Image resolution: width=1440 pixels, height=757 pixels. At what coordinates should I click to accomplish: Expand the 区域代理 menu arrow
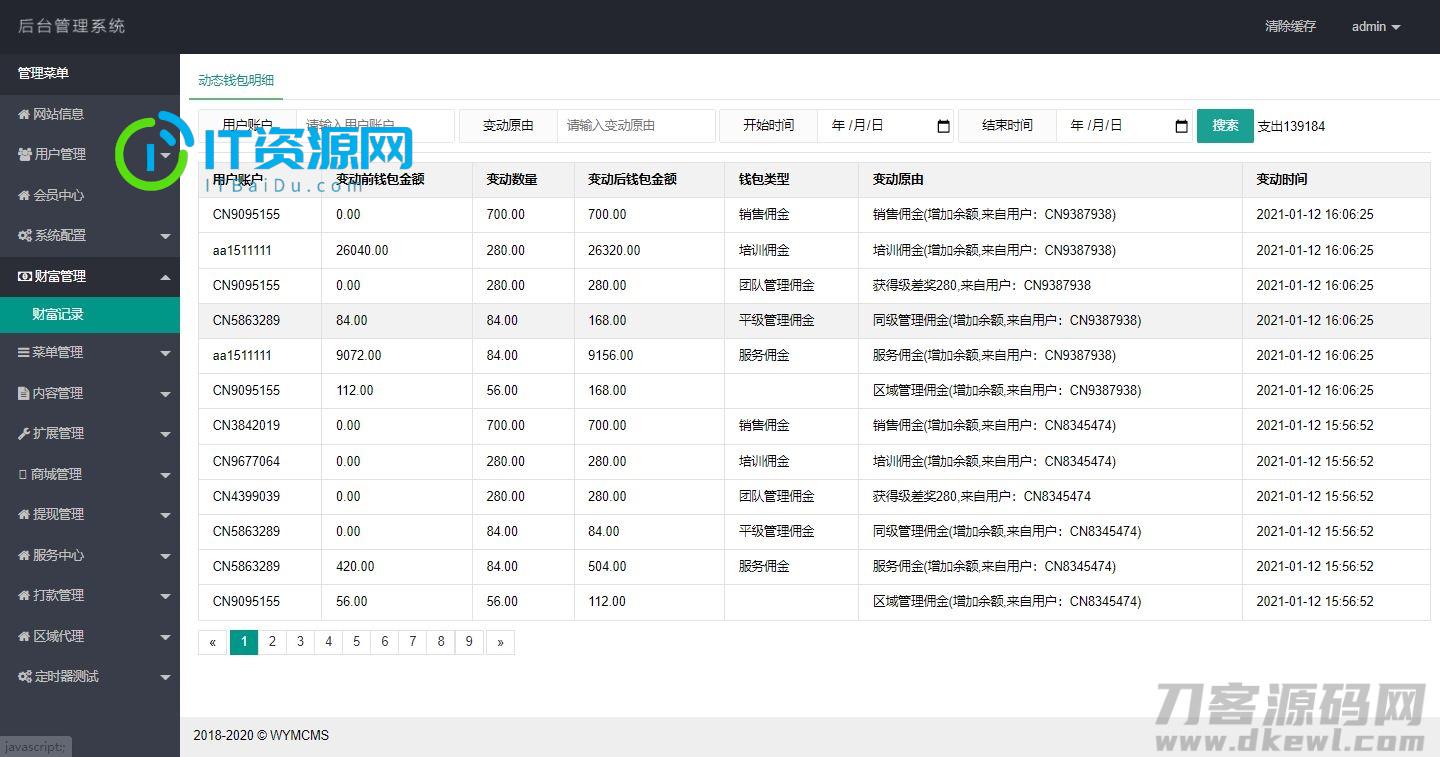point(165,637)
